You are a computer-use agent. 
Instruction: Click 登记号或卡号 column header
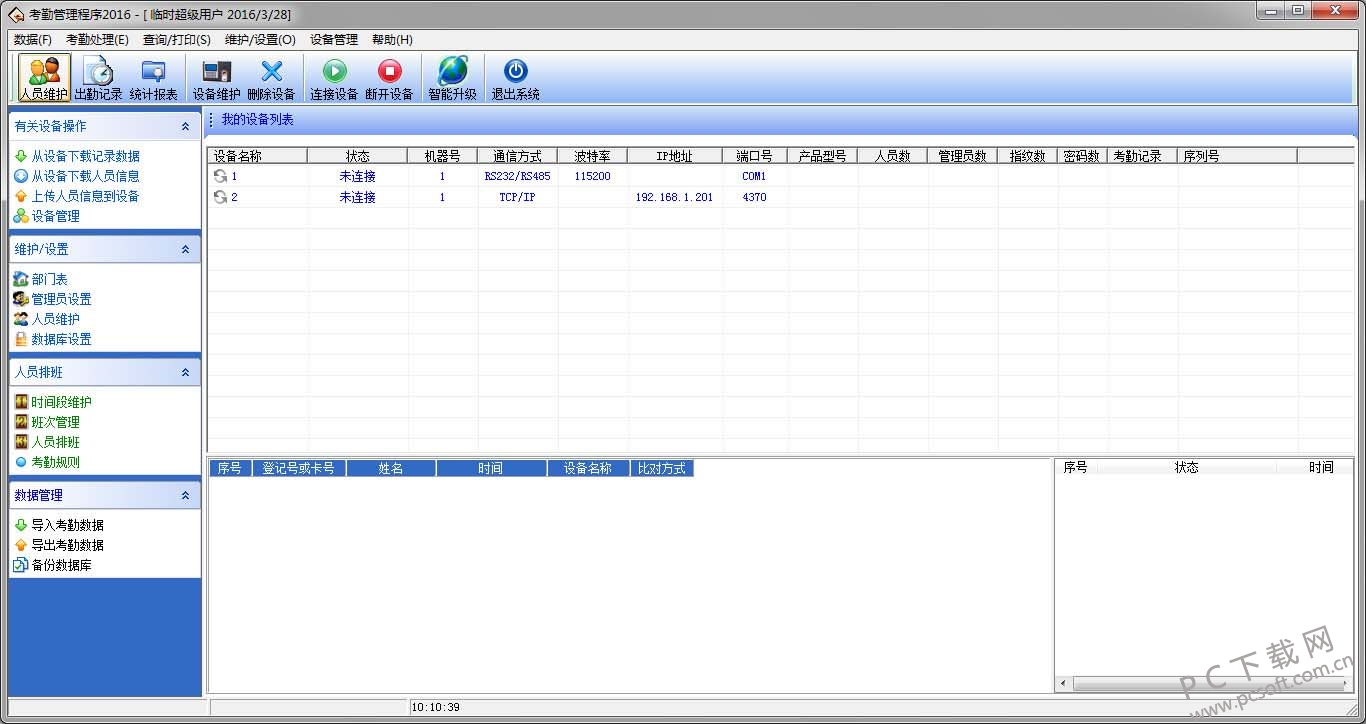[298, 468]
